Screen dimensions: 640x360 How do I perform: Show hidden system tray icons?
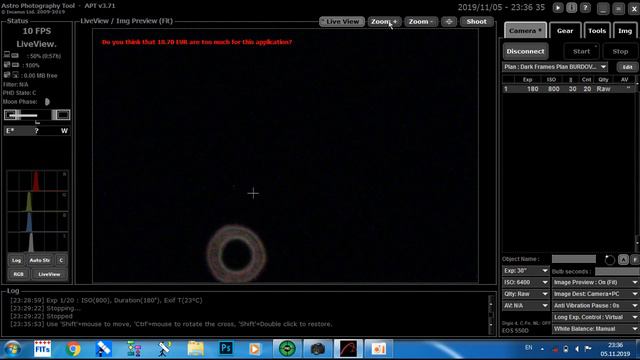tap(542, 349)
